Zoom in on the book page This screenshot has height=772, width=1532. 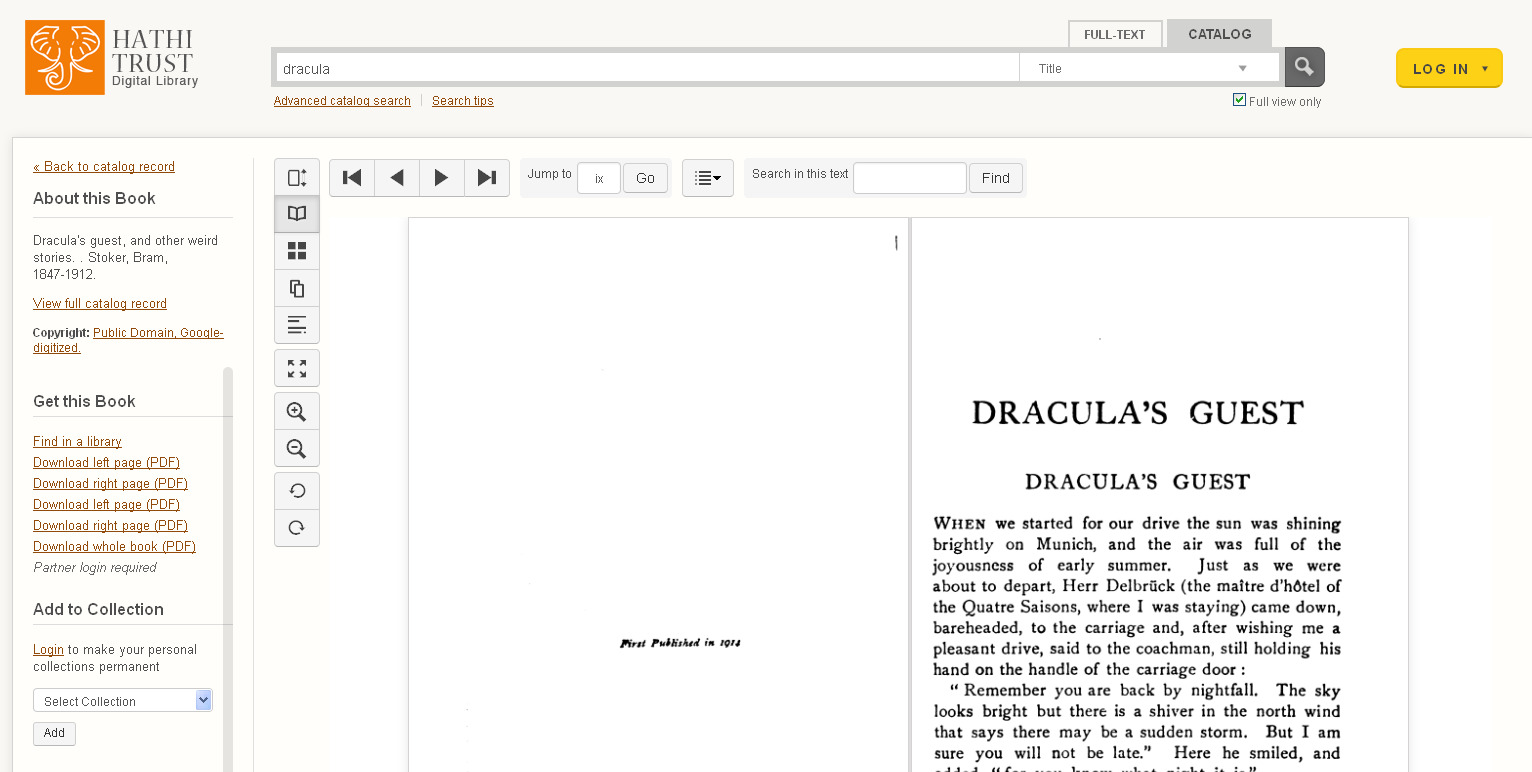click(x=297, y=412)
